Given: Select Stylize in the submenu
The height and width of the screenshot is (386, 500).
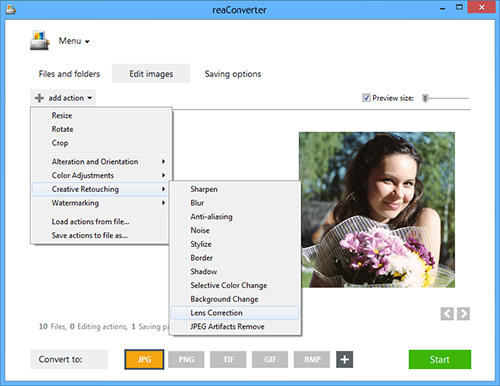Looking at the screenshot, I should (x=235, y=244).
